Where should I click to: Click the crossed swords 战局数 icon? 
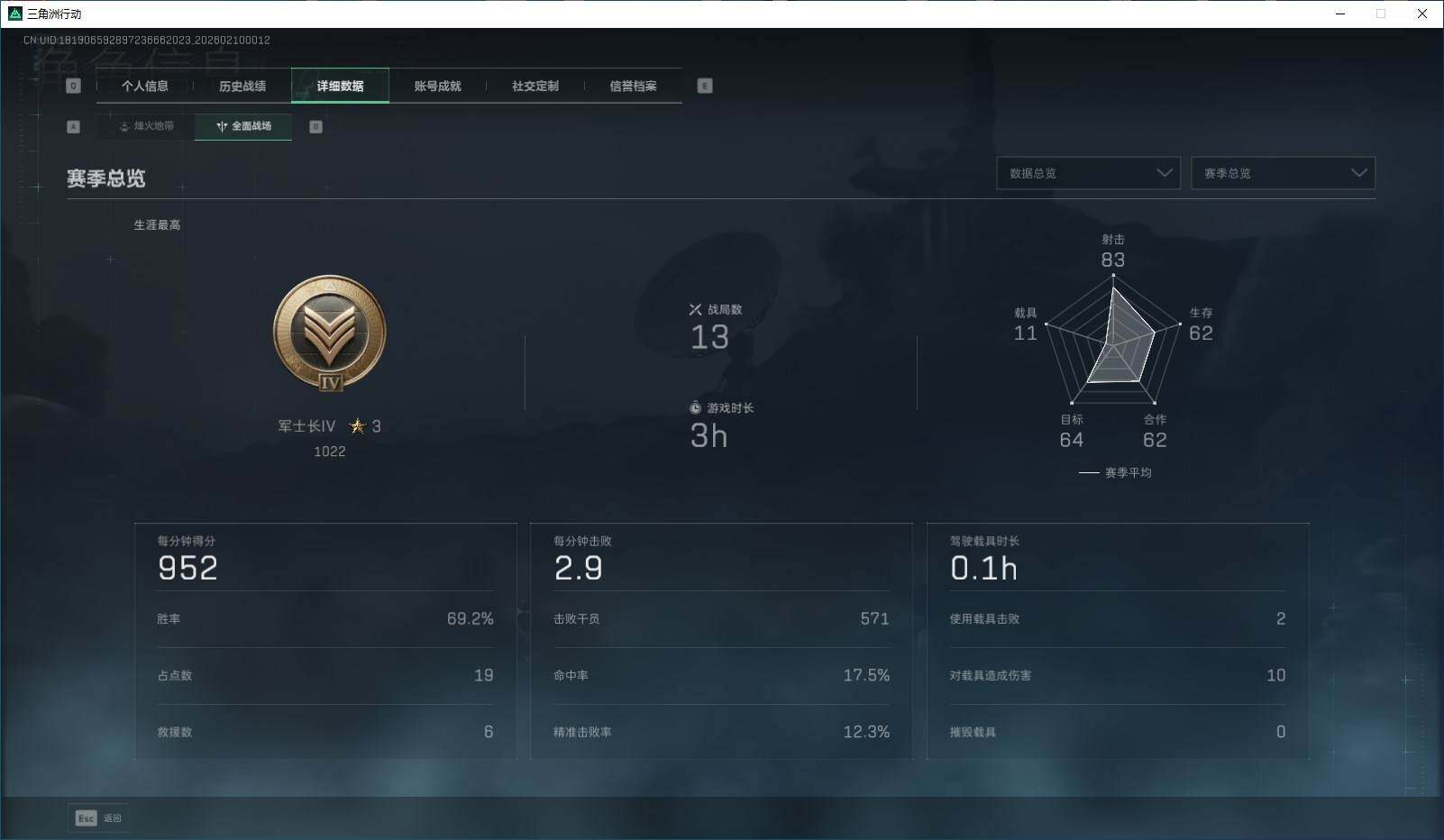click(695, 309)
